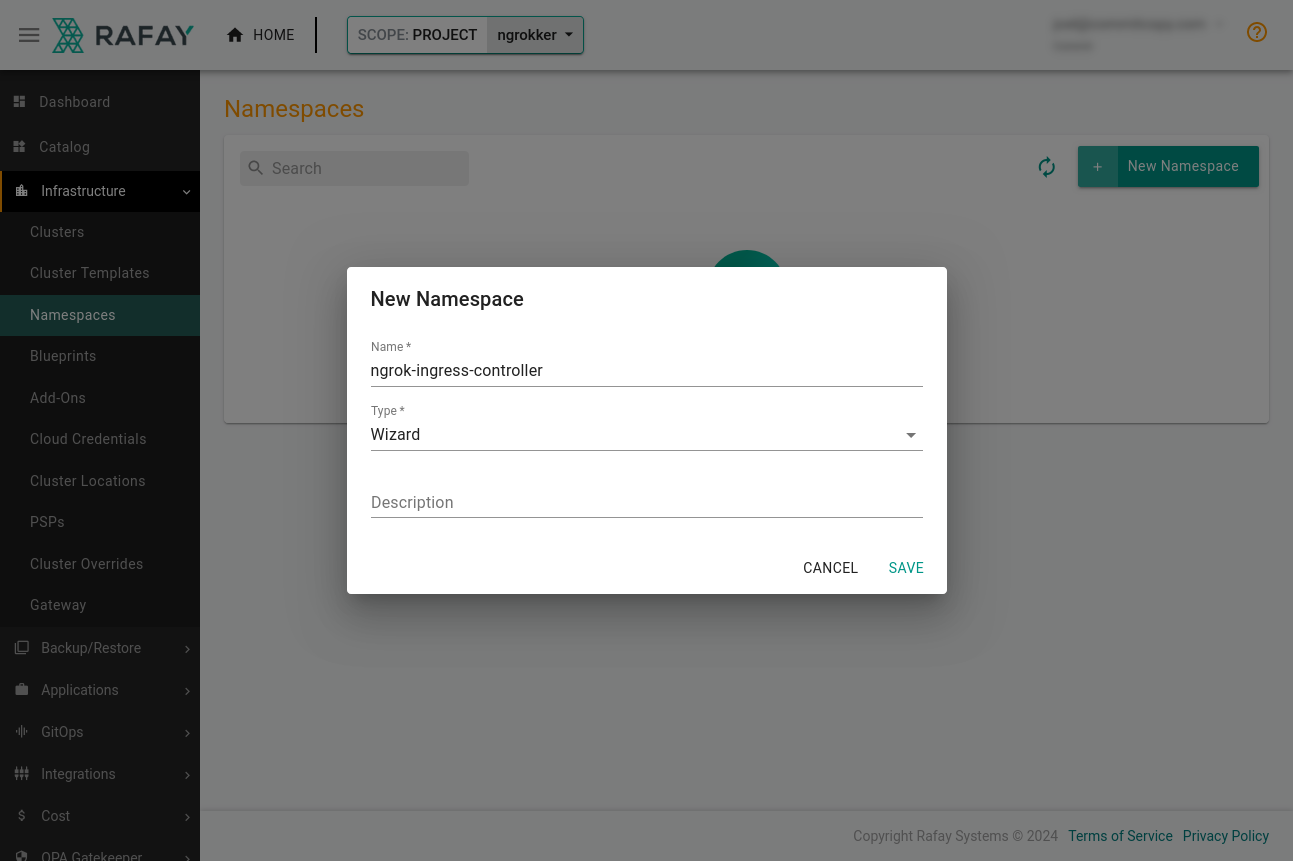
Task: Select the GitOps pipeline icon
Action: 21,732
